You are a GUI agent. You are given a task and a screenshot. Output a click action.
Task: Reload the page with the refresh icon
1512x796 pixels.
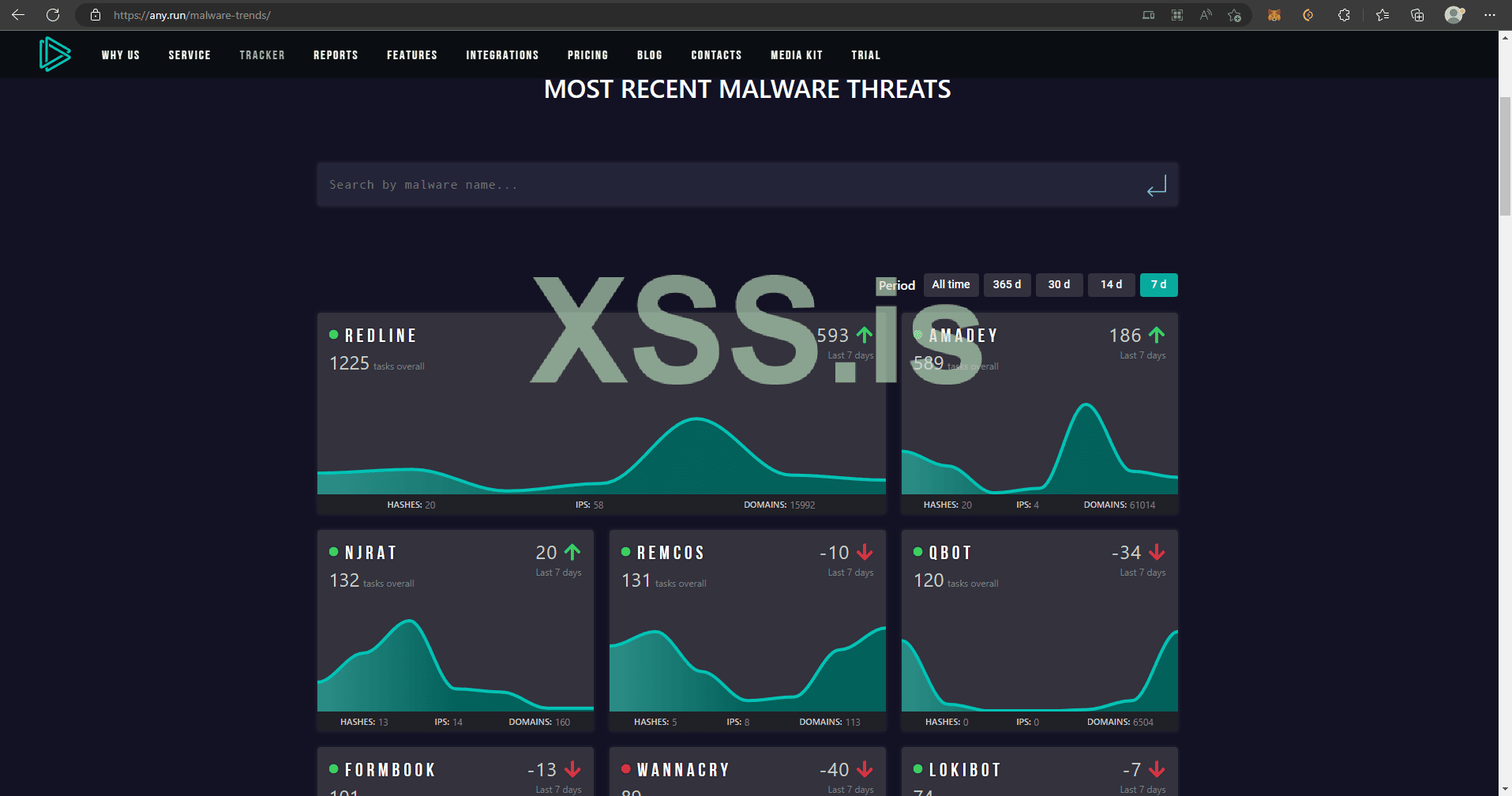[53, 15]
